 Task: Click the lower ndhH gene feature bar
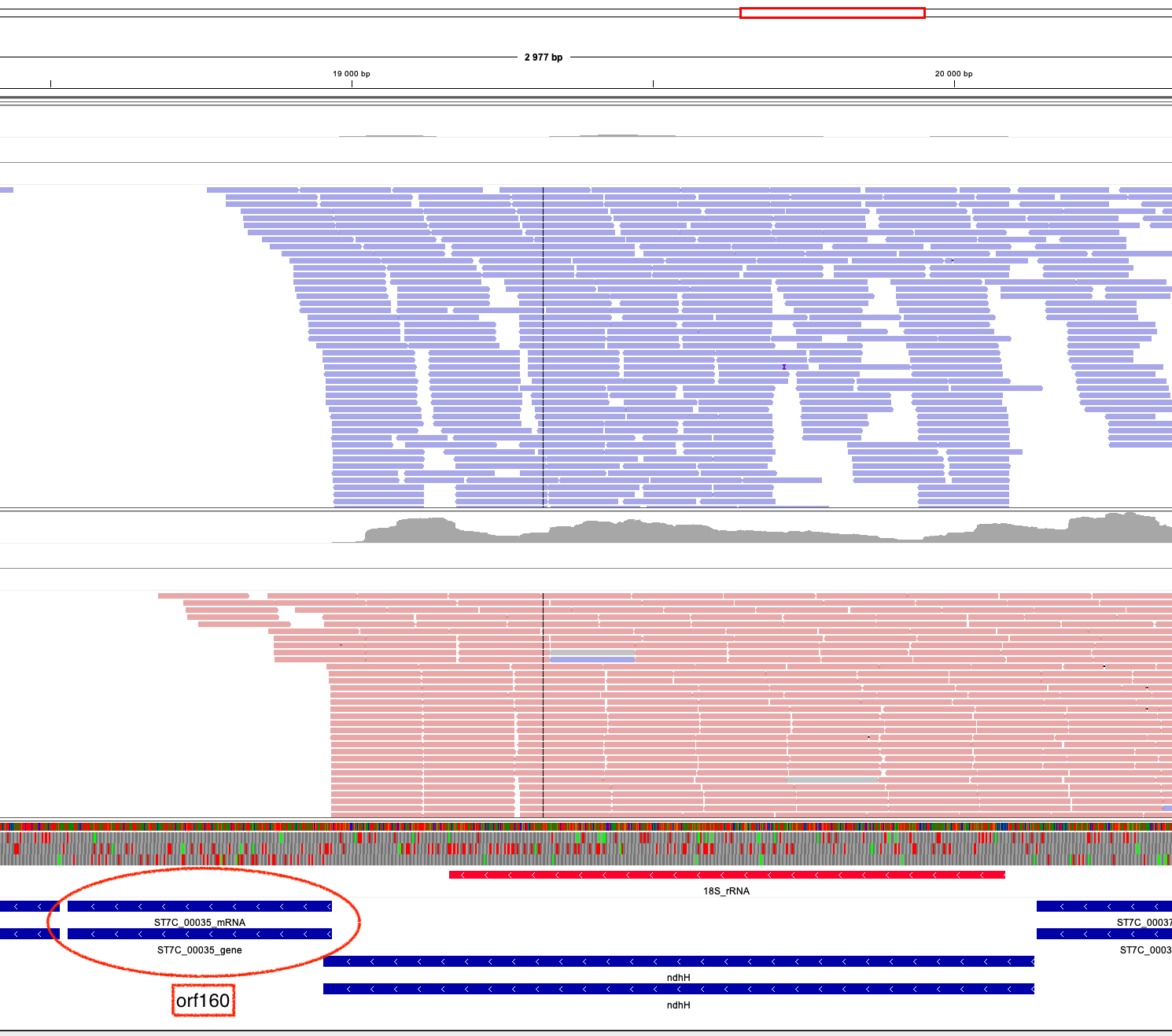[678, 989]
